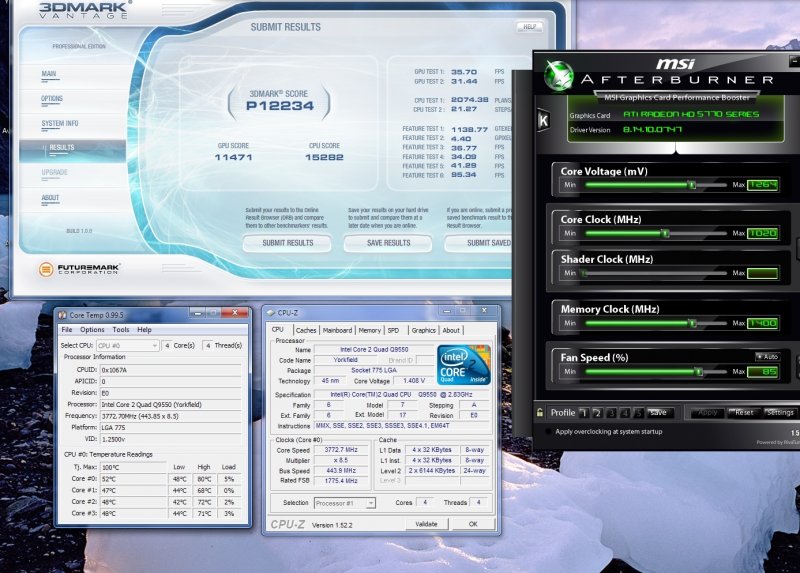Screen dimensions: 800x573
Task: Click the Submit Saved button in 3DMark
Action: [478, 243]
